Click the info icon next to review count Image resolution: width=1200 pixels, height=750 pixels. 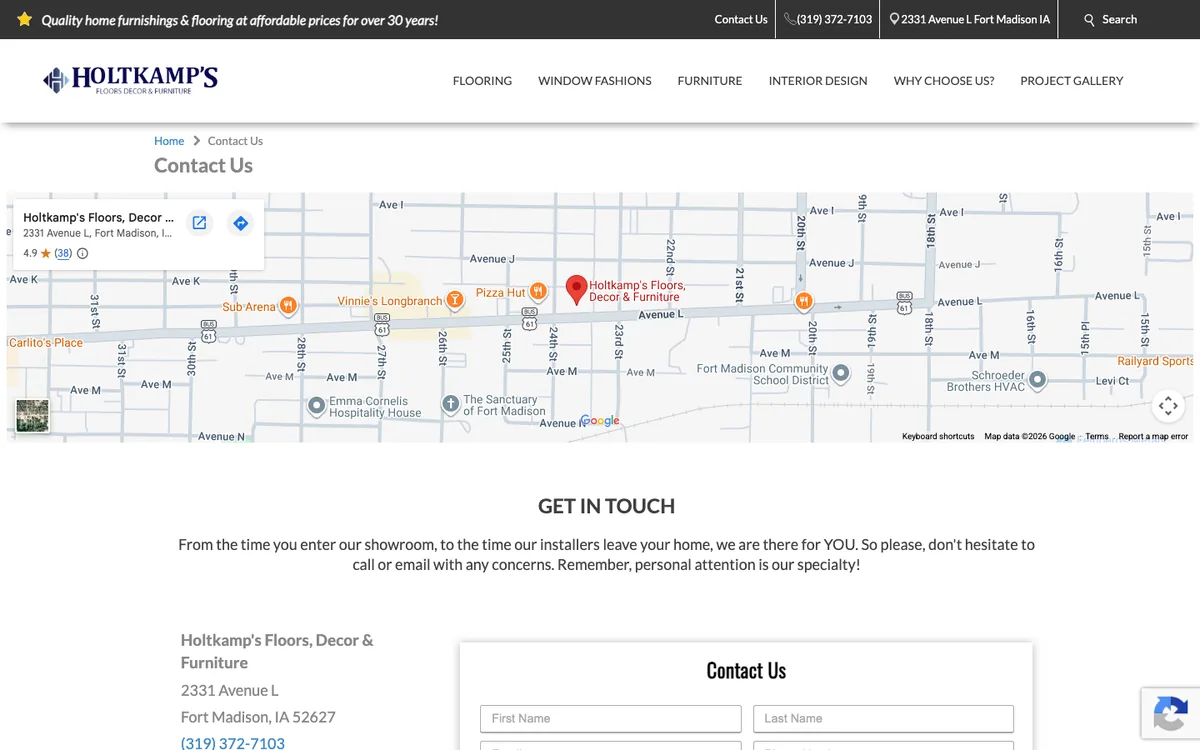click(x=83, y=253)
